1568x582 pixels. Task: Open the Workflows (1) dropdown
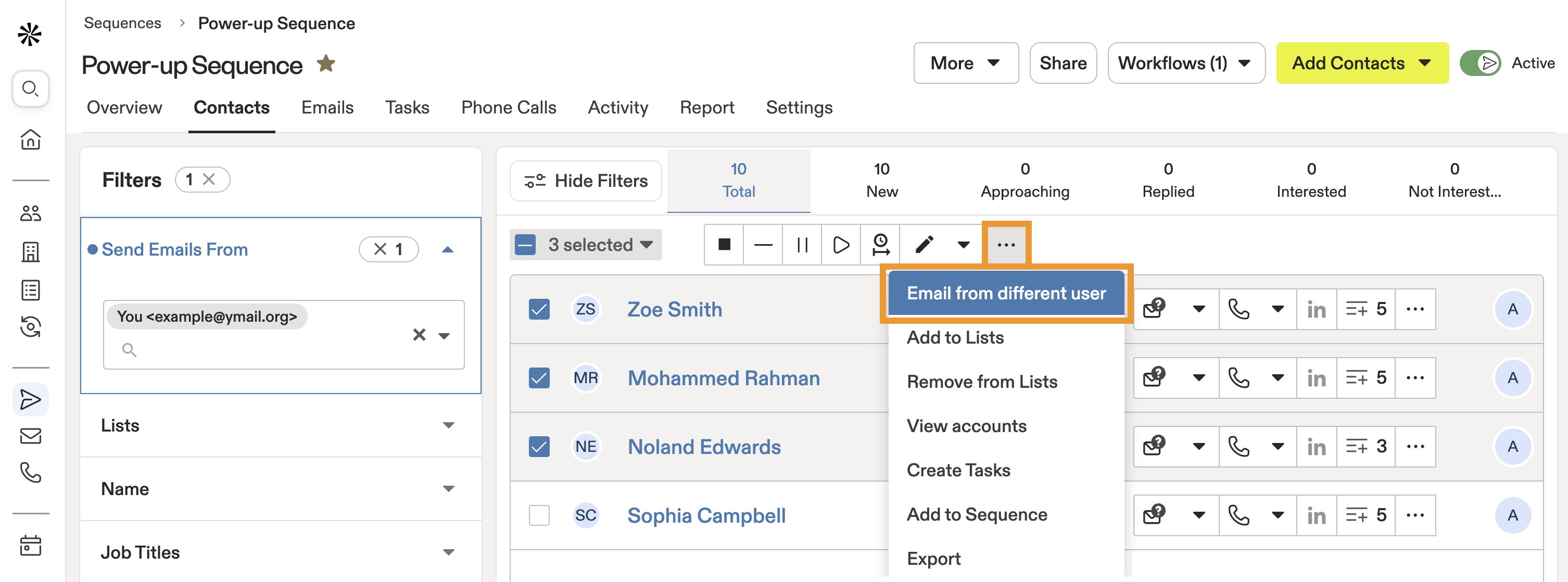(x=1186, y=62)
